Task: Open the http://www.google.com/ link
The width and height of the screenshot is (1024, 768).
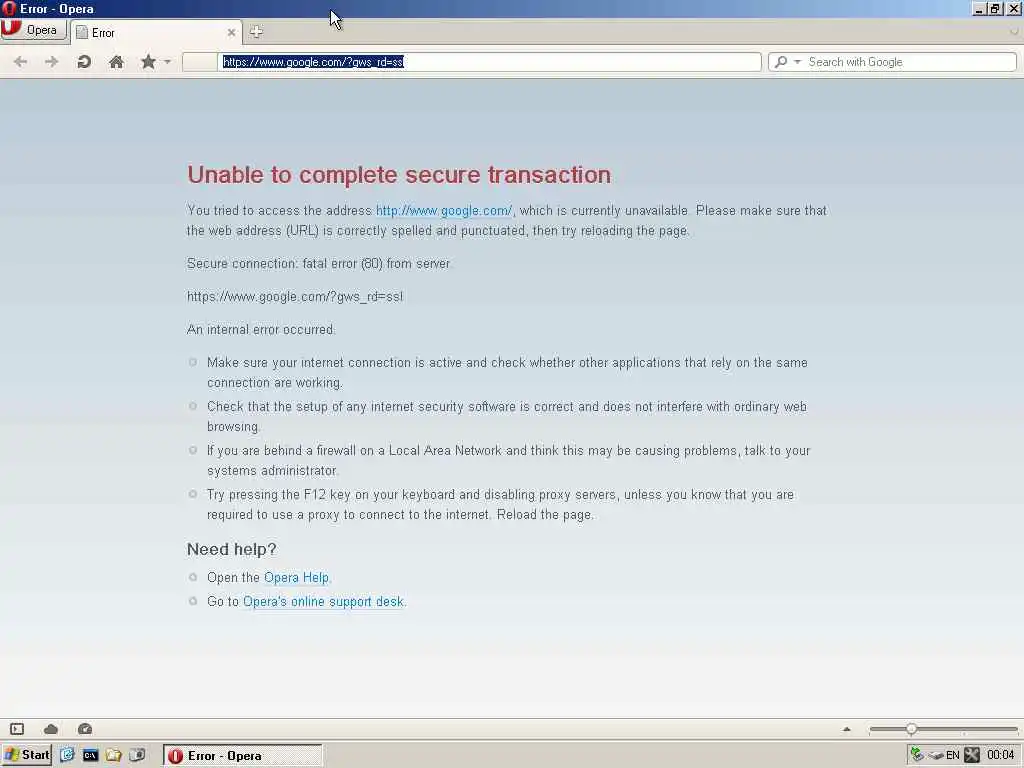Action: click(x=444, y=210)
